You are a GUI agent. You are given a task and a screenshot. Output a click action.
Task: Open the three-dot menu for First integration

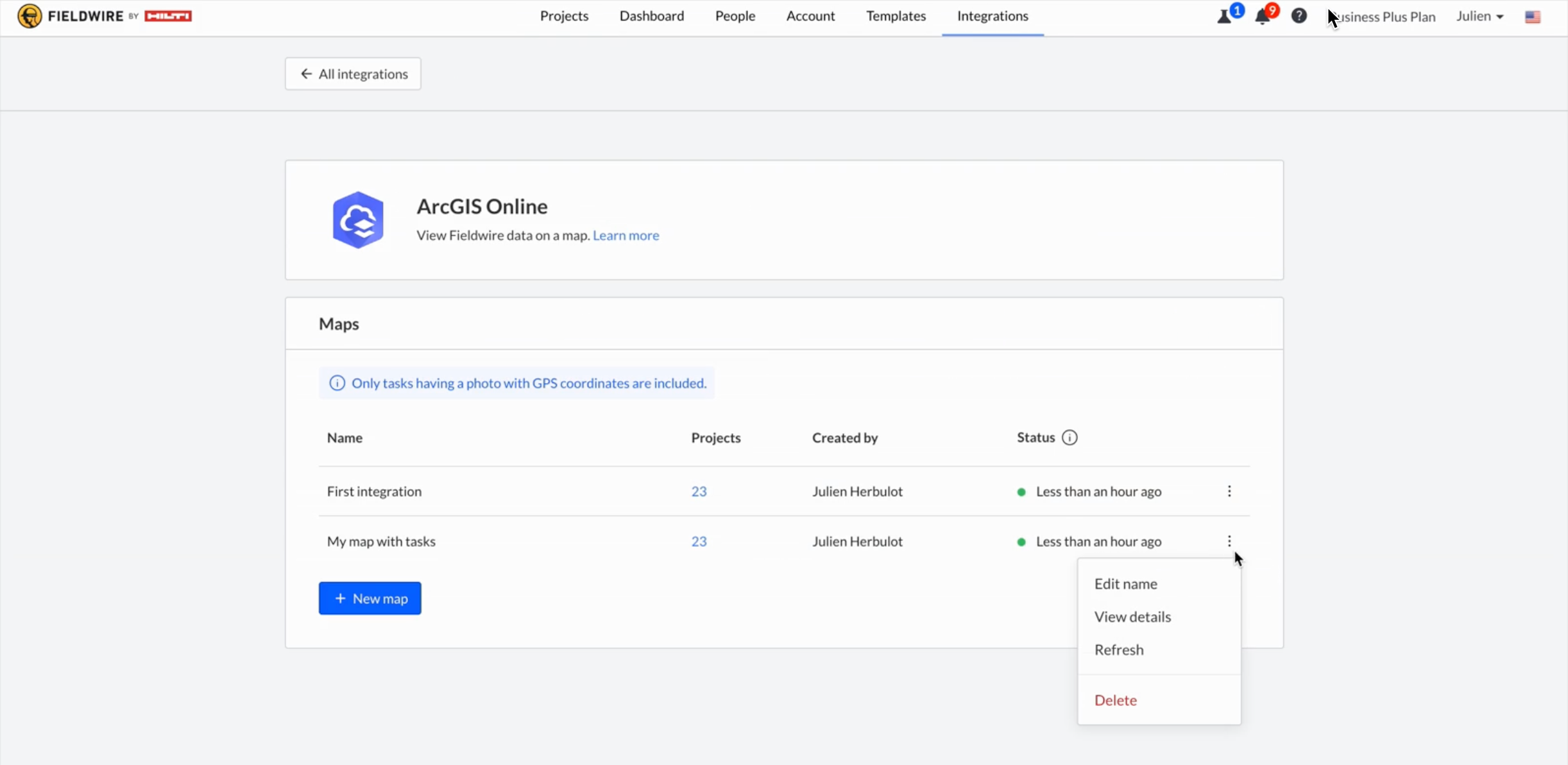pyautogui.click(x=1229, y=492)
